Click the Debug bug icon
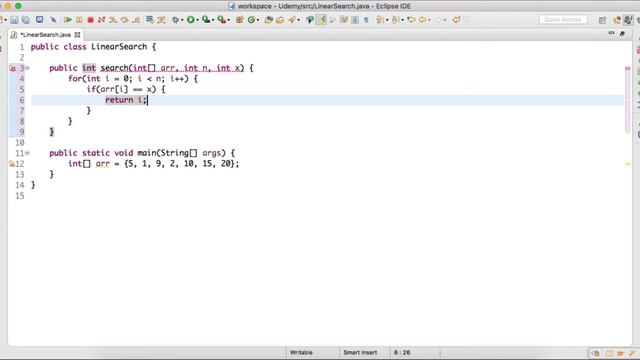The height and width of the screenshot is (360, 640). [176, 20]
